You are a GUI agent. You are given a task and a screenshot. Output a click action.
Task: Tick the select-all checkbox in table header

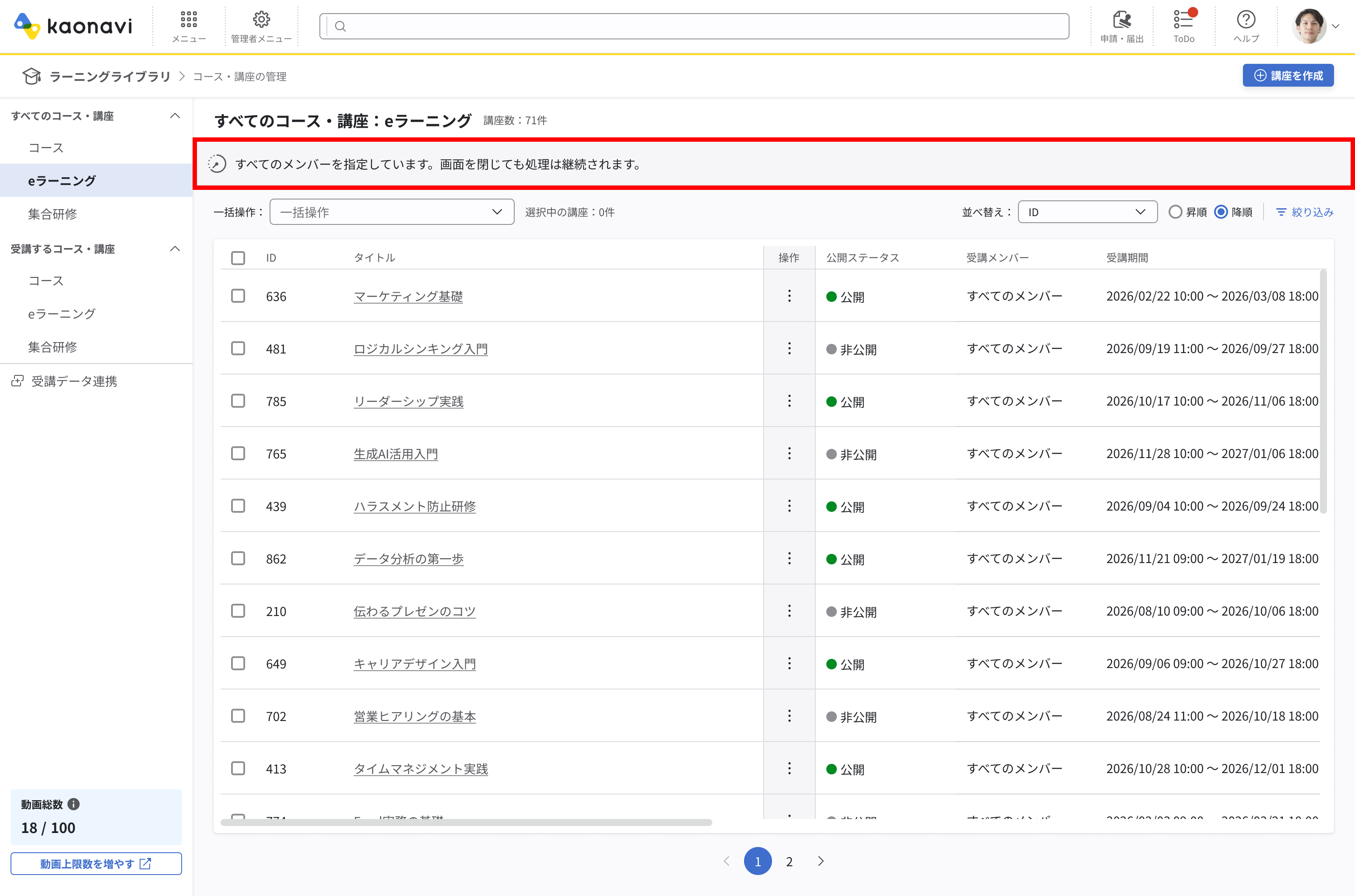[x=238, y=258]
